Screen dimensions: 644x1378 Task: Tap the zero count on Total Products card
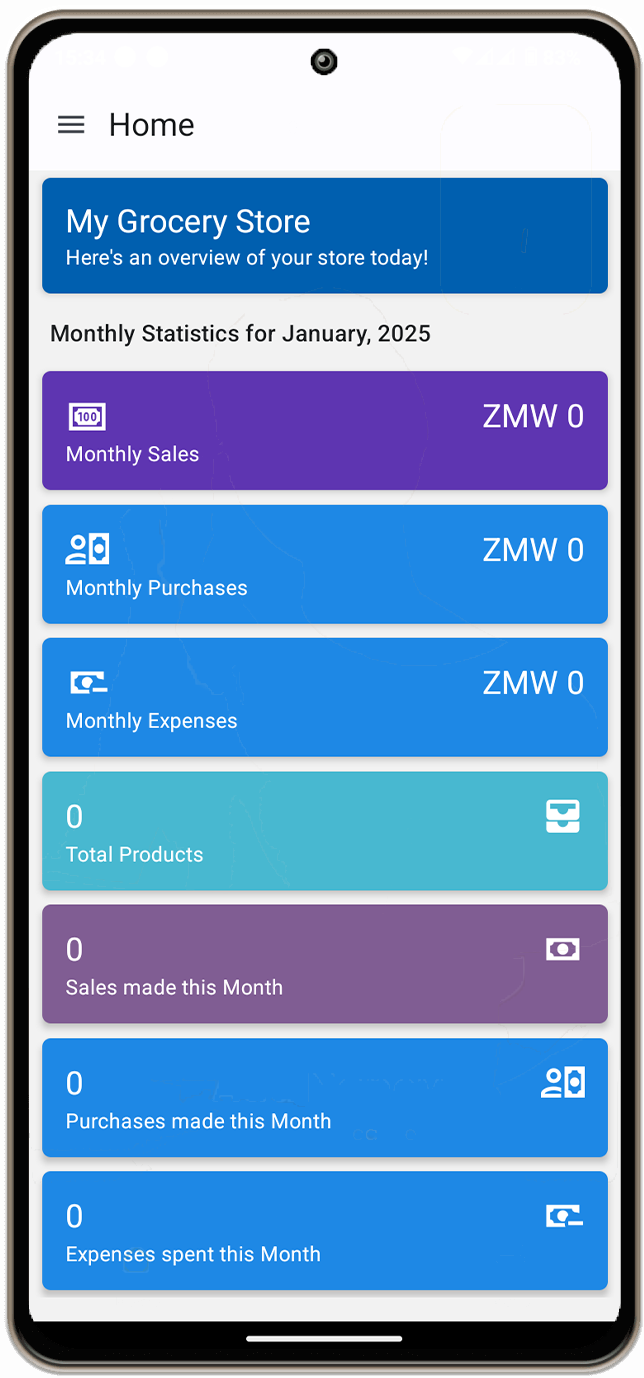coord(74,816)
